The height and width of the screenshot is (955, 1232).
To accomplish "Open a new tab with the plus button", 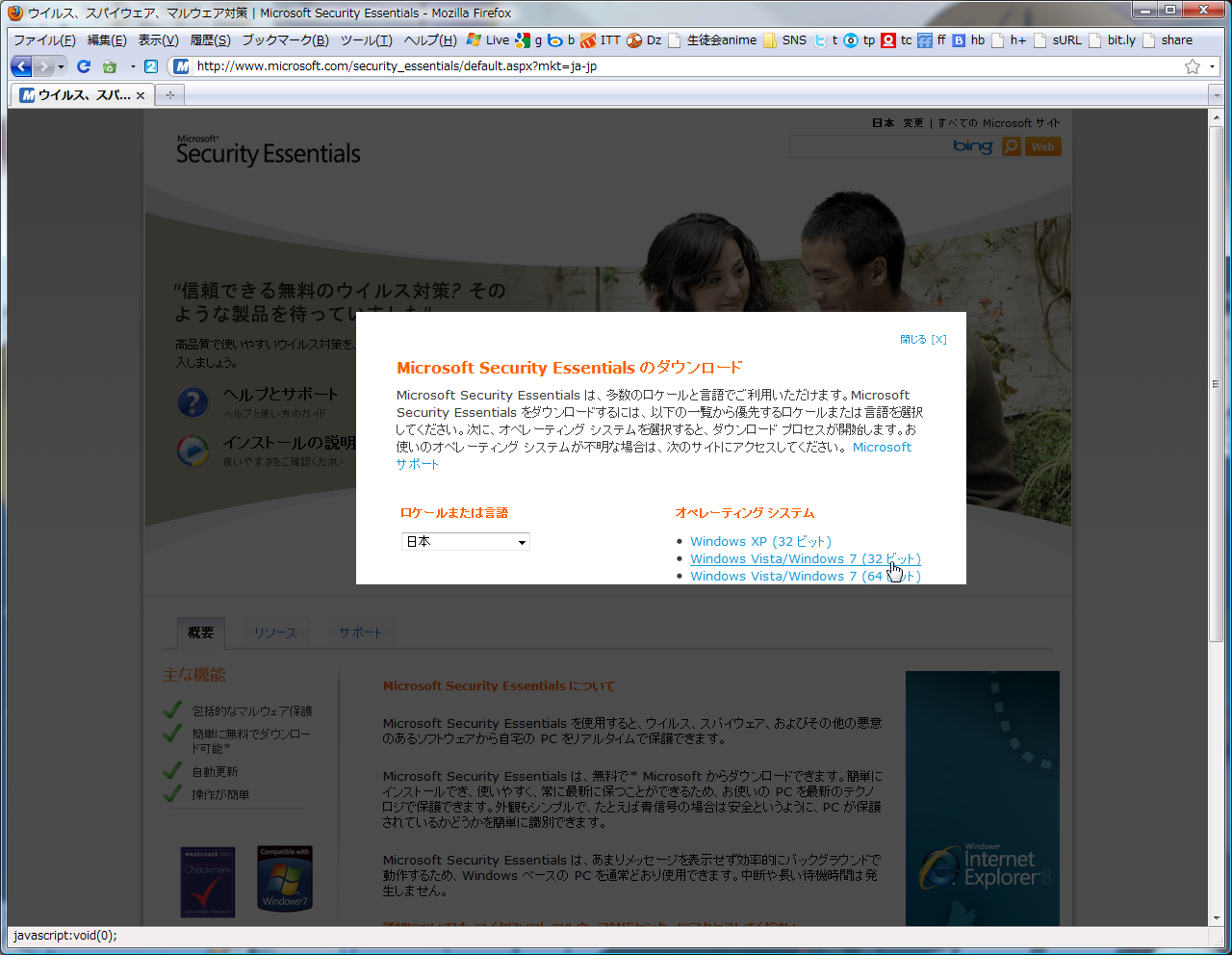I will point(170,95).
